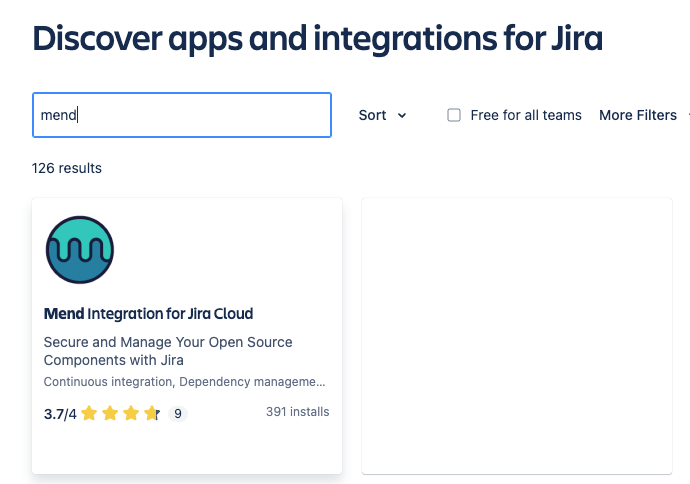Click the app description about Open Source Components

[x=168, y=351]
